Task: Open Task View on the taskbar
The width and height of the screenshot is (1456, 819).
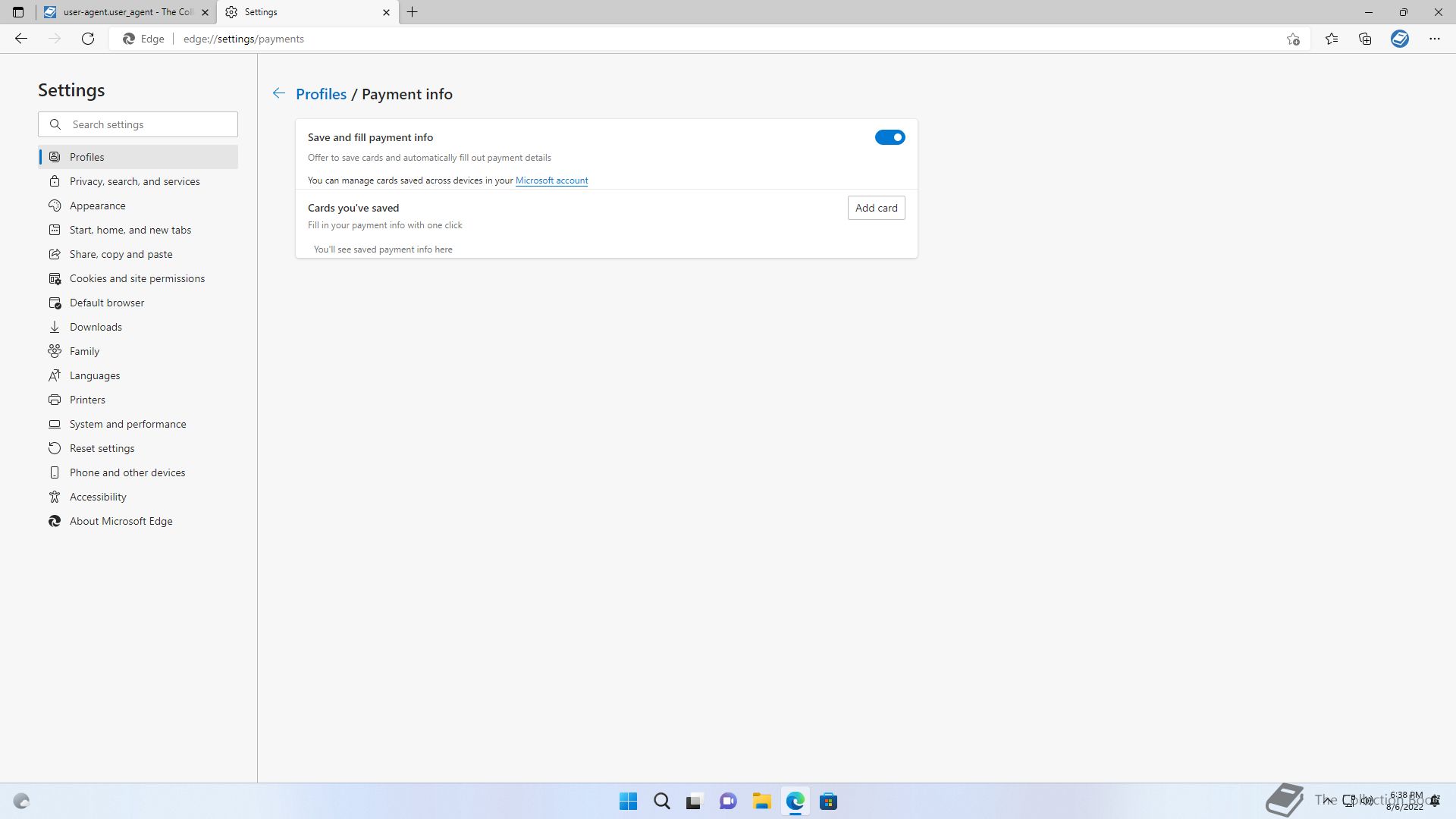Action: coord(695,802)
